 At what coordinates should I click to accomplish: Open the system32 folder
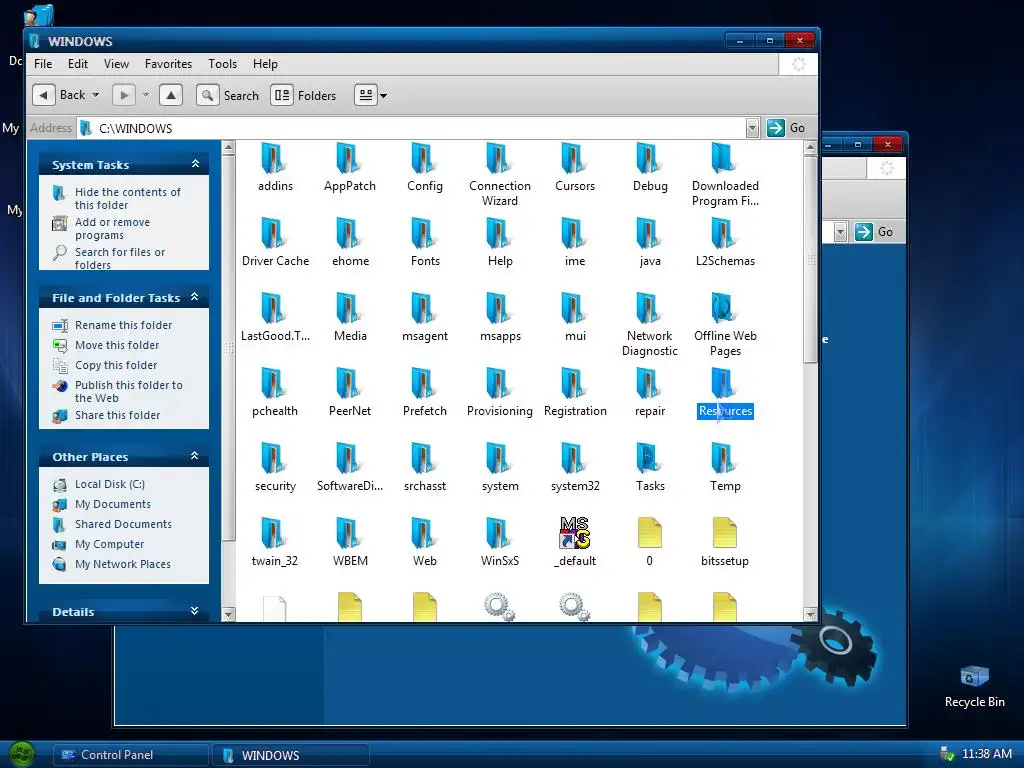tap(575, 468)
